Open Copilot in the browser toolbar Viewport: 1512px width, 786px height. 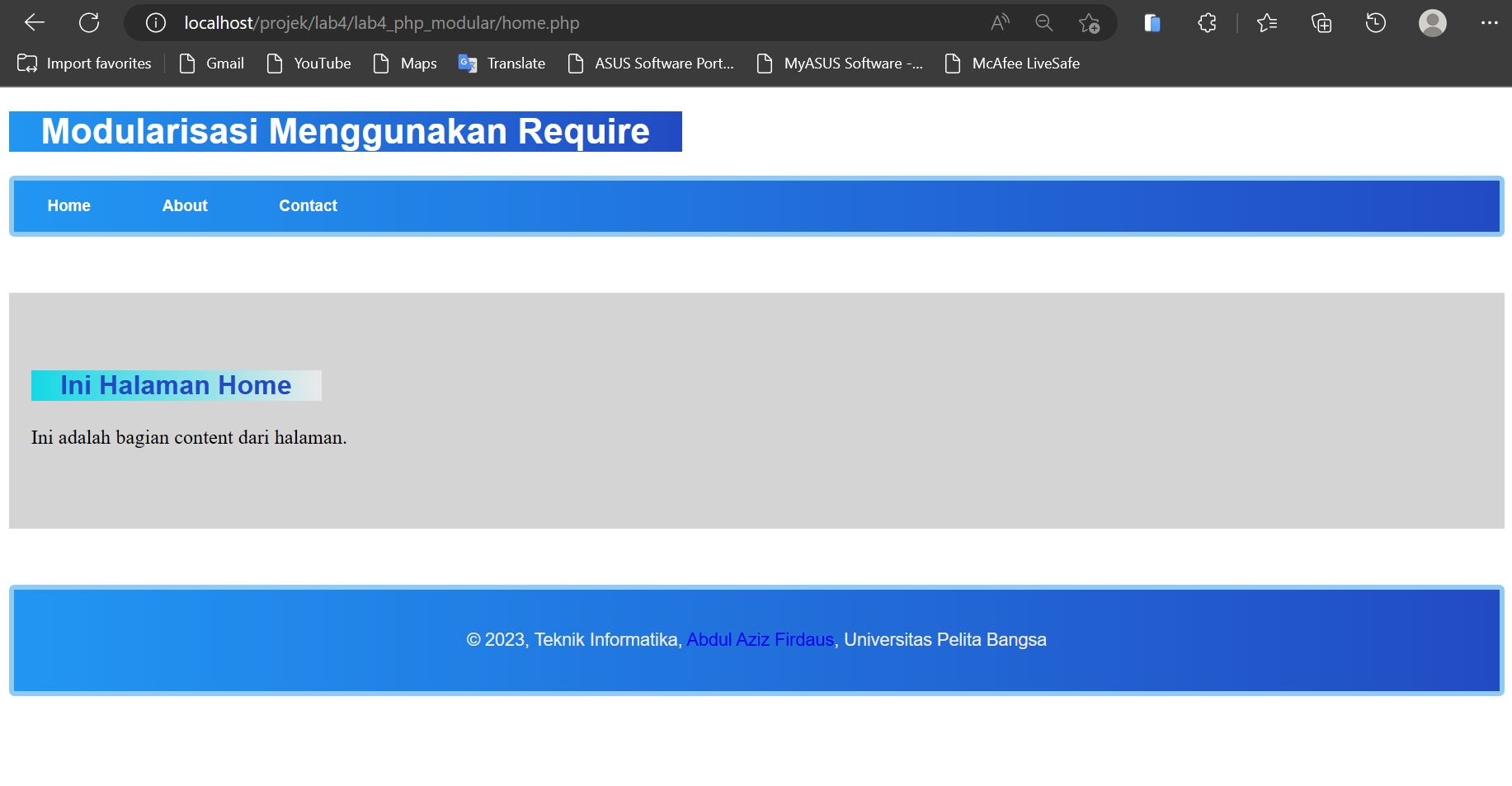[x=1152, y=22]
